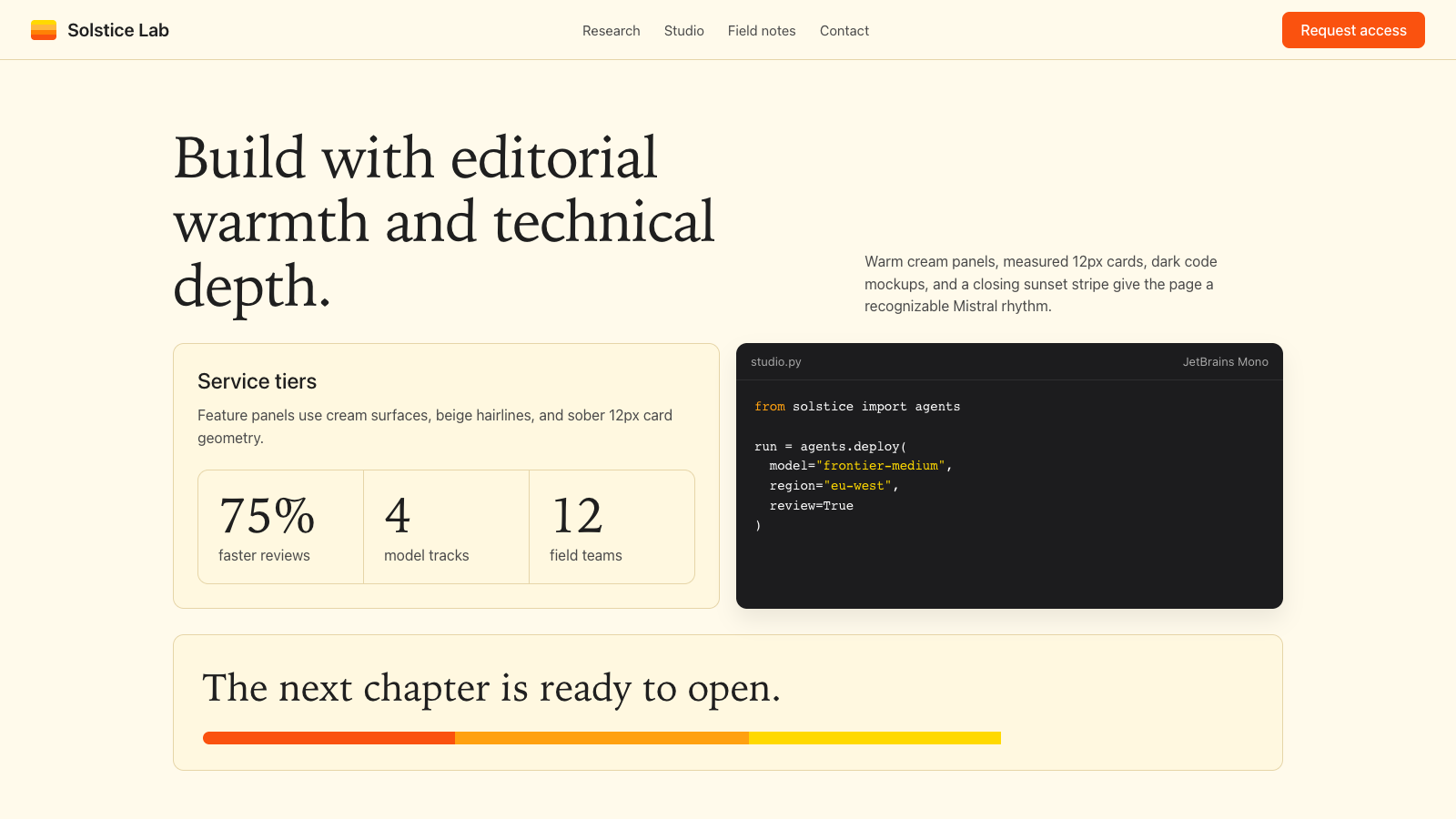This screenshot has height=819, width=1456.
Task: Select the 12 field teams stat
Action: click(x=612, y=527)
